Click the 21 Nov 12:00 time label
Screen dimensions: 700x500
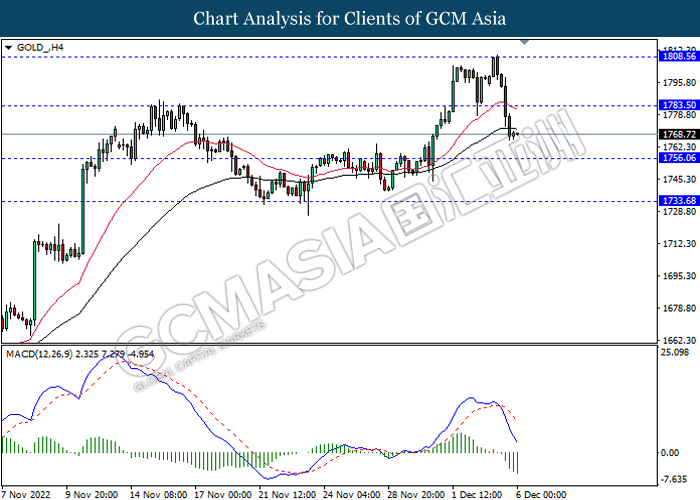287,495
